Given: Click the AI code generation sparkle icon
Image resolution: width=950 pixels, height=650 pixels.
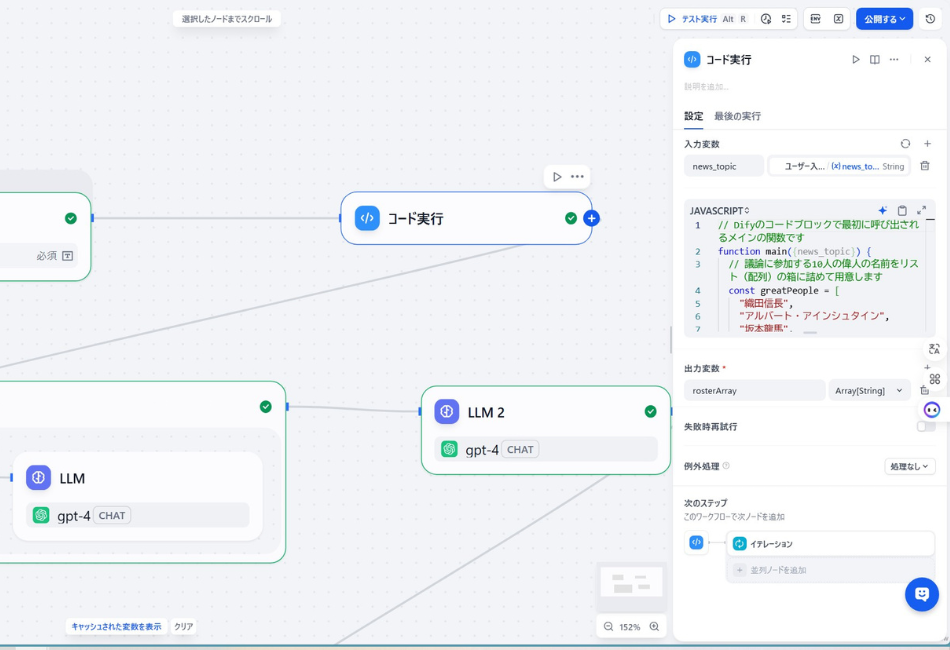Looking at the screenshot, I should [882, 210].
